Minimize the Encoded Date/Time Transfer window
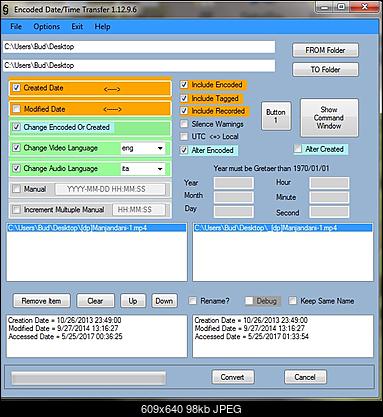 pos(325,7)
